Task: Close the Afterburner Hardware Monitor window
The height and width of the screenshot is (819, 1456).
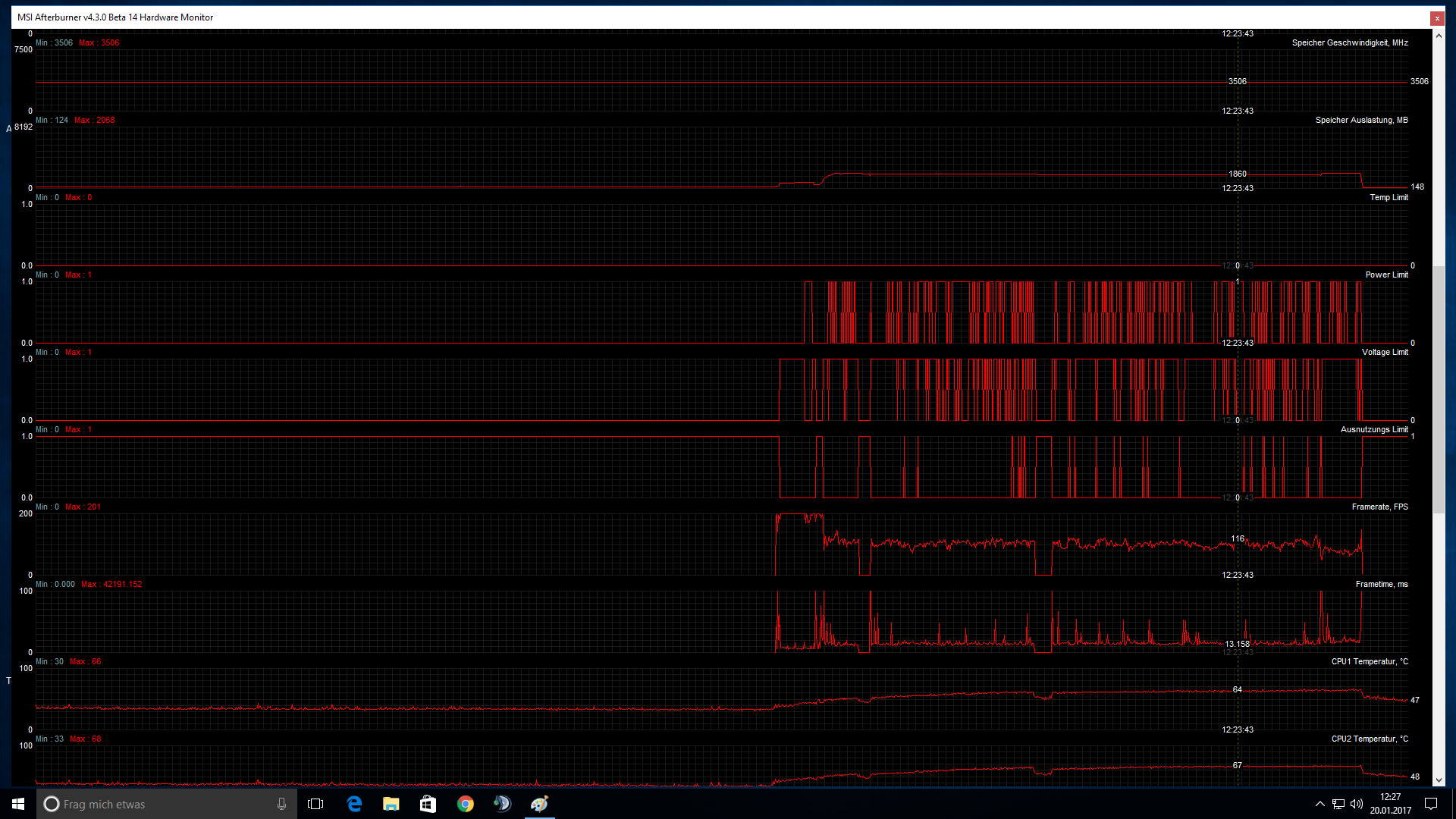Action: click(1437, 18)
